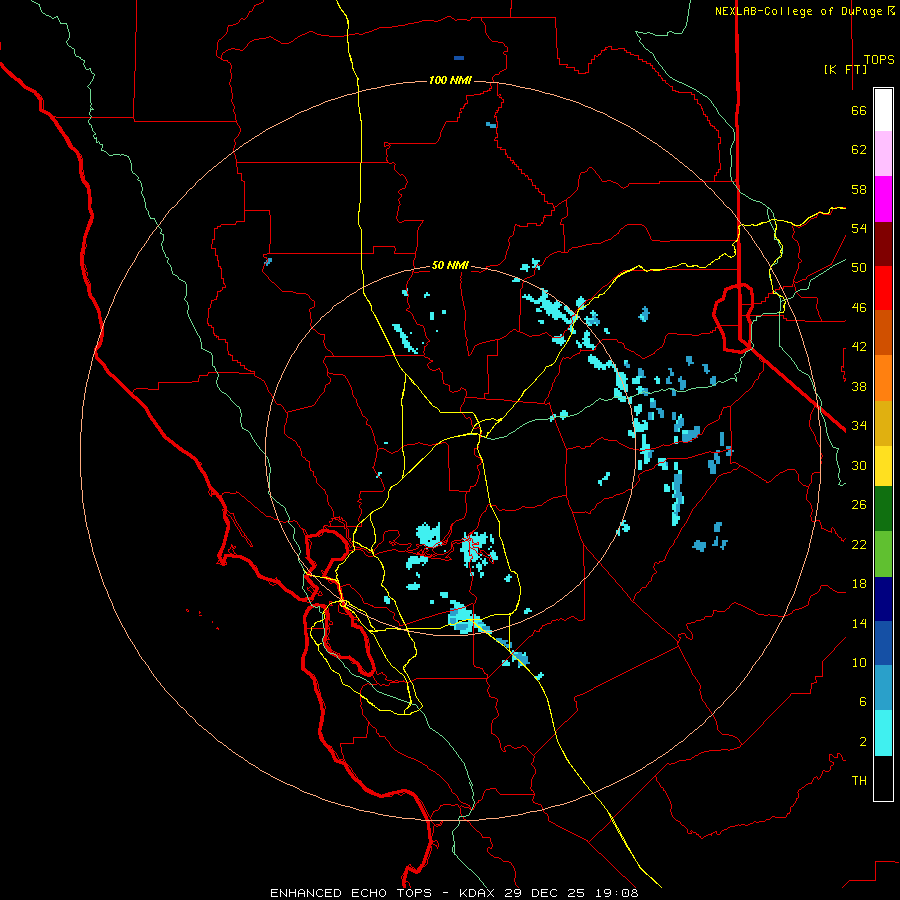
Task: Click the "TOPS" legend title
Action: pyautogui.click(x=879, y=60)
